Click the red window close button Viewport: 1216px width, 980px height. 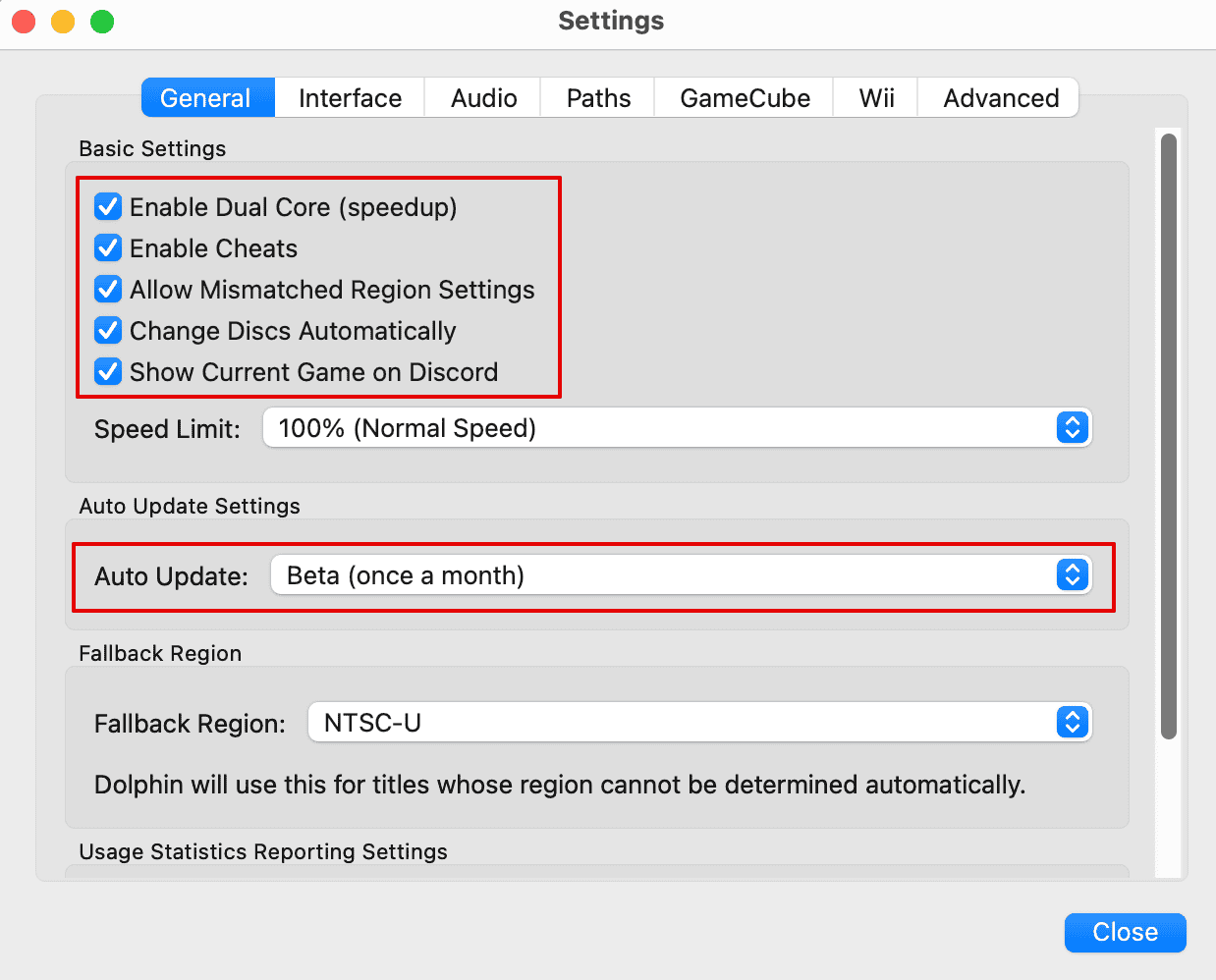24,22
